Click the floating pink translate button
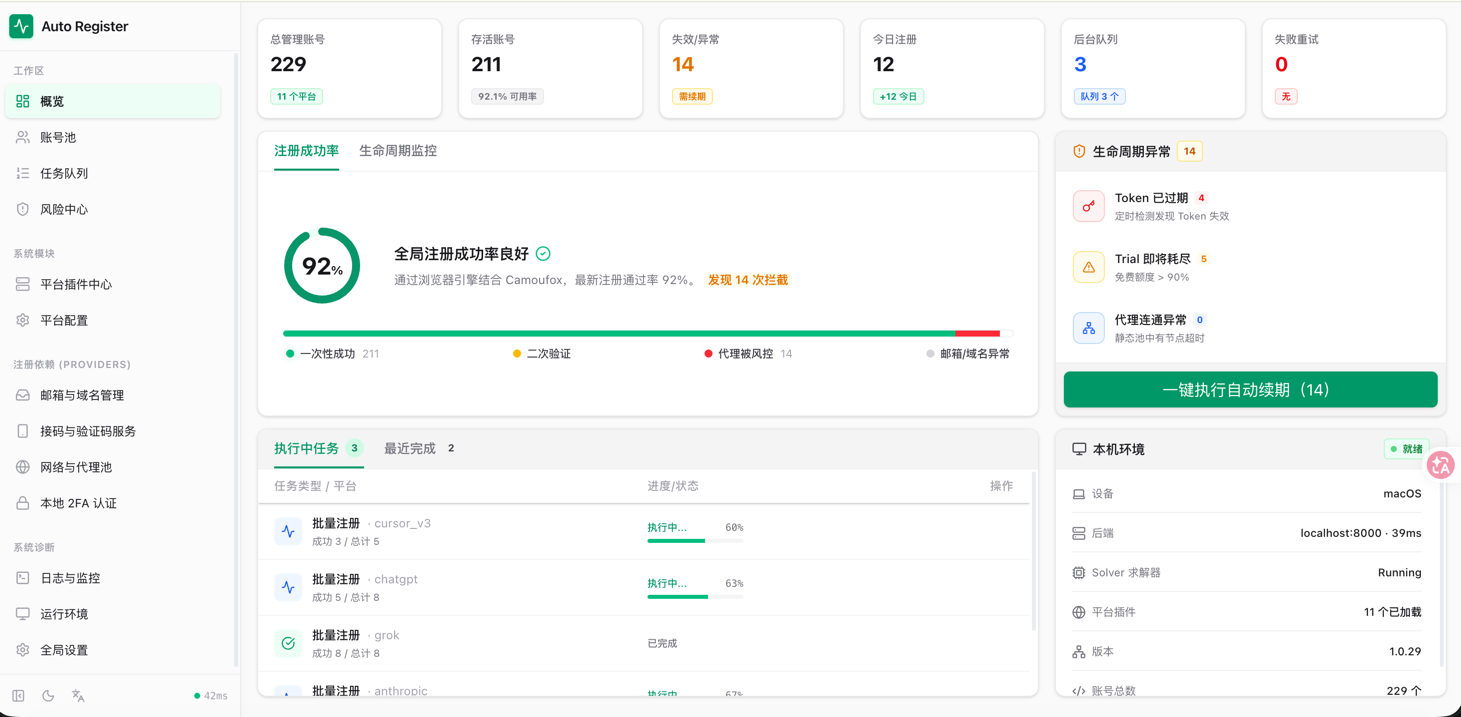Viewport: 1461px width, 717px height. 1441,465
